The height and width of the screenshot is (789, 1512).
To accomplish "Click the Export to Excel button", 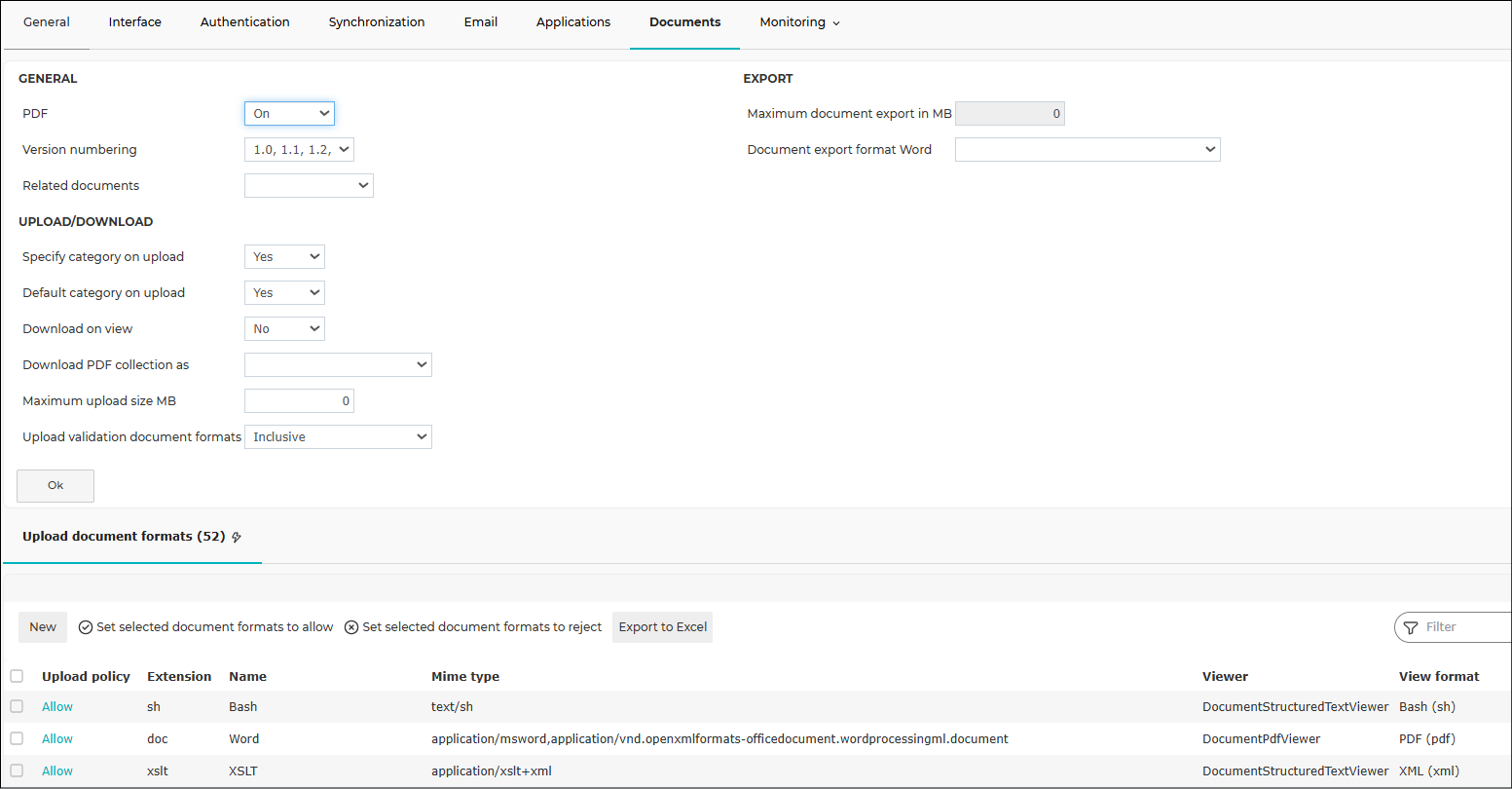I will tap(663, 627).
